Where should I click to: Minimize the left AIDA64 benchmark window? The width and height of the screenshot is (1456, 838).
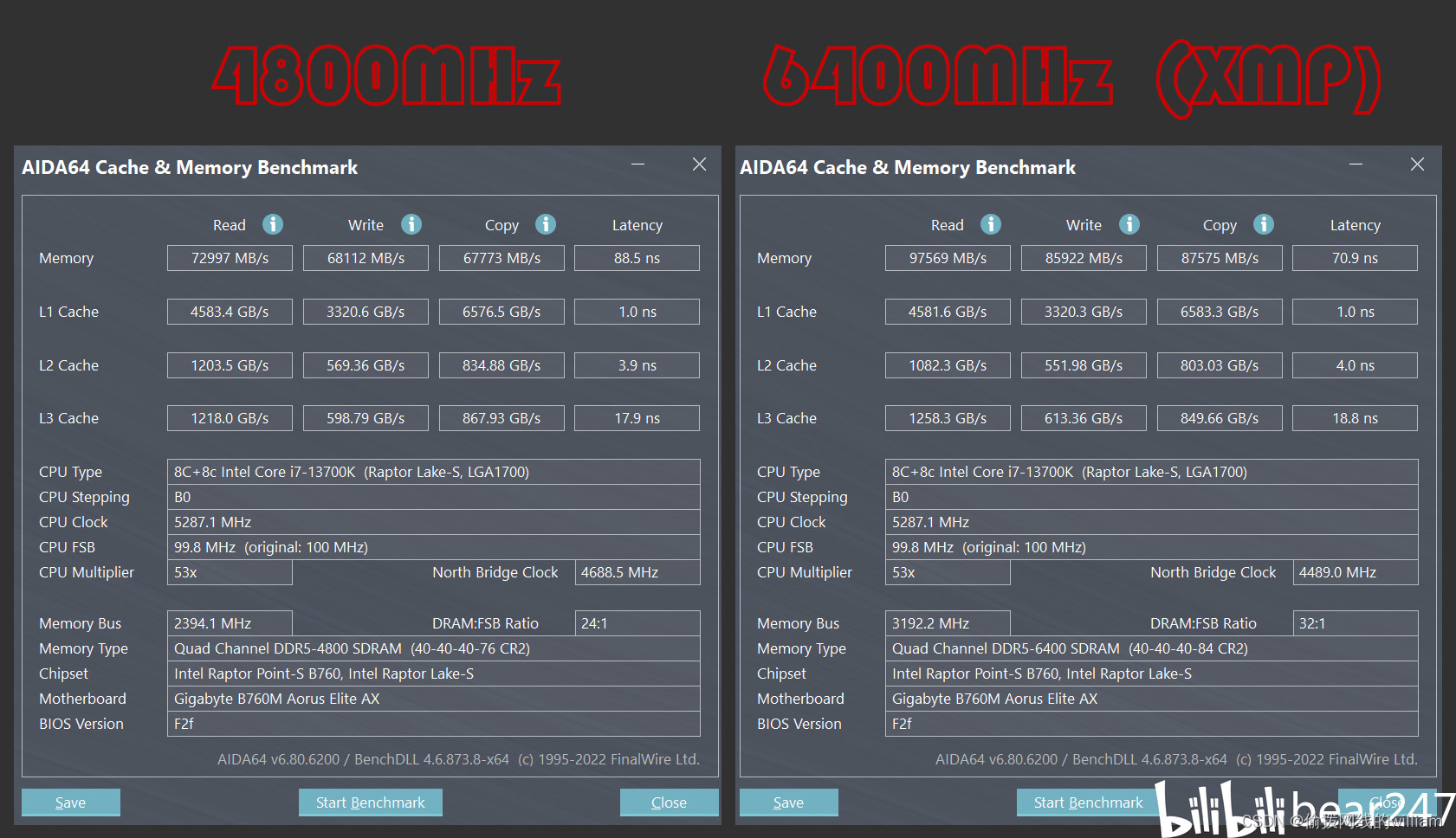coord(638,164)
